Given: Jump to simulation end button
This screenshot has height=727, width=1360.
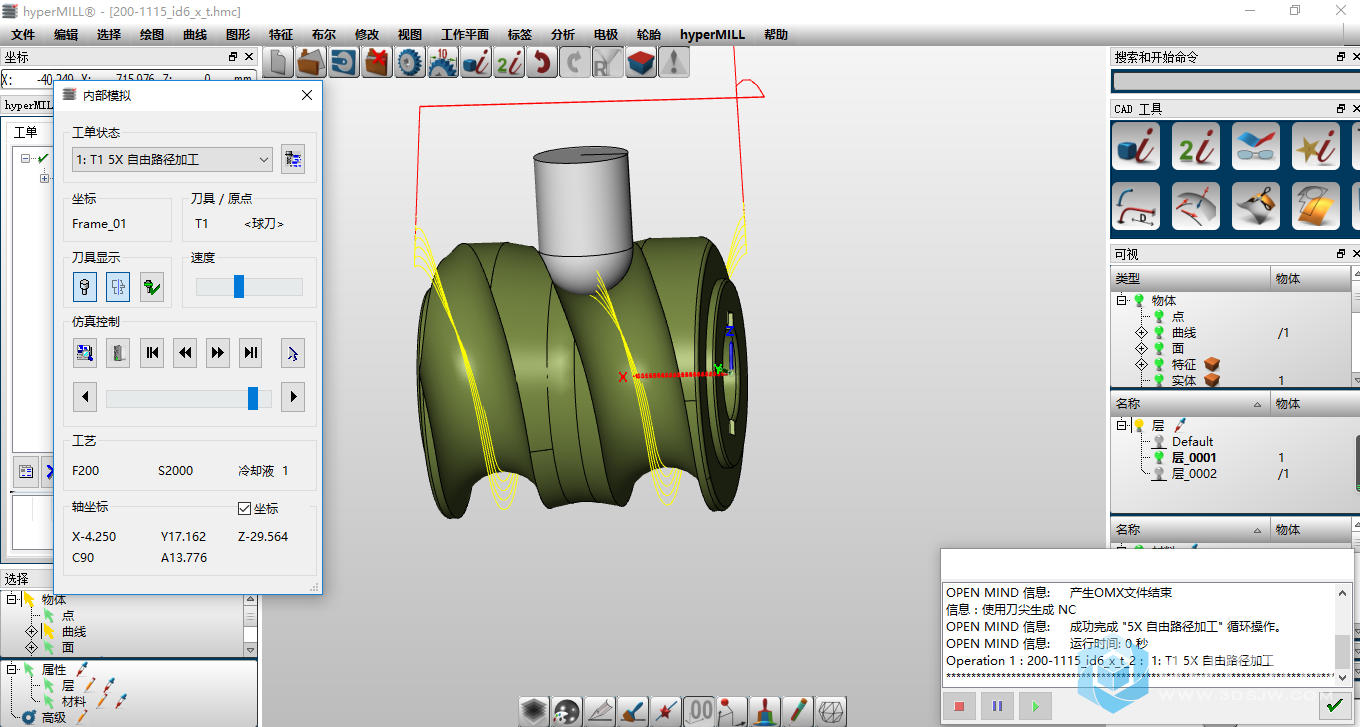Looking at the screenshot, I should 251,352.
